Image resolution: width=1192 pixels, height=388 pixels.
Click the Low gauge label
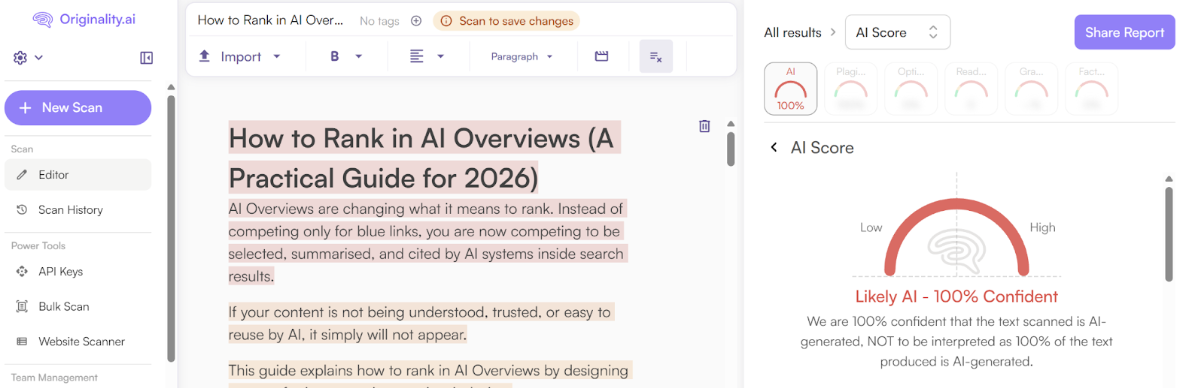(870, 227)
